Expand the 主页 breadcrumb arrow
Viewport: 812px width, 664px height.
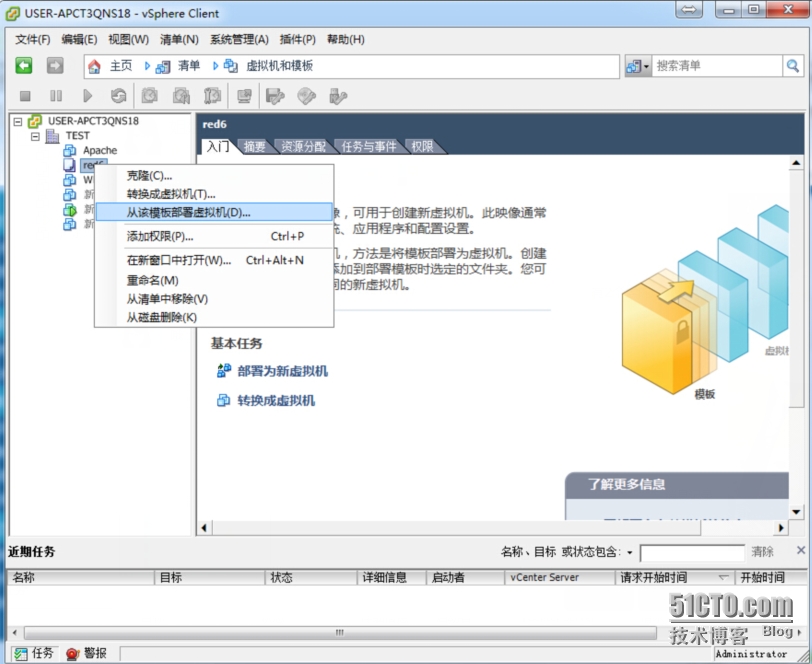147,66
